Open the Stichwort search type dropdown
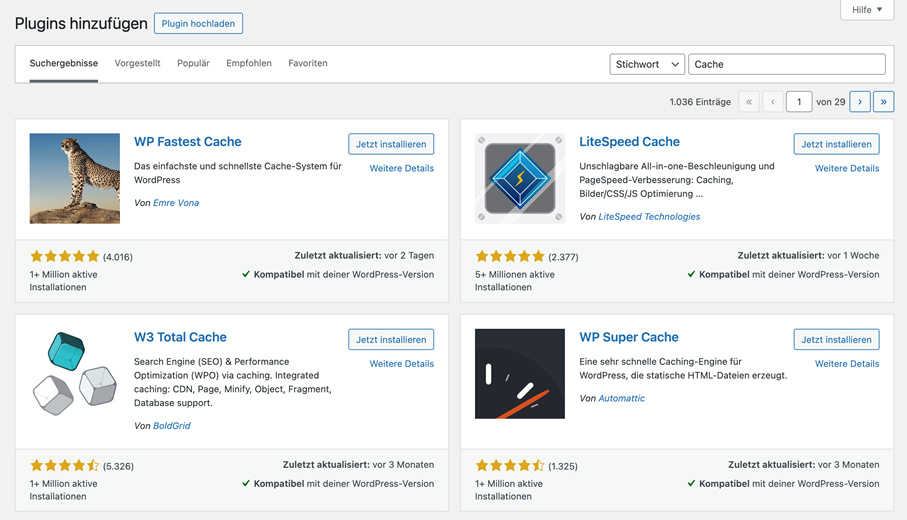Viewport: 907px width, 520px height. [x=647, y=64]
